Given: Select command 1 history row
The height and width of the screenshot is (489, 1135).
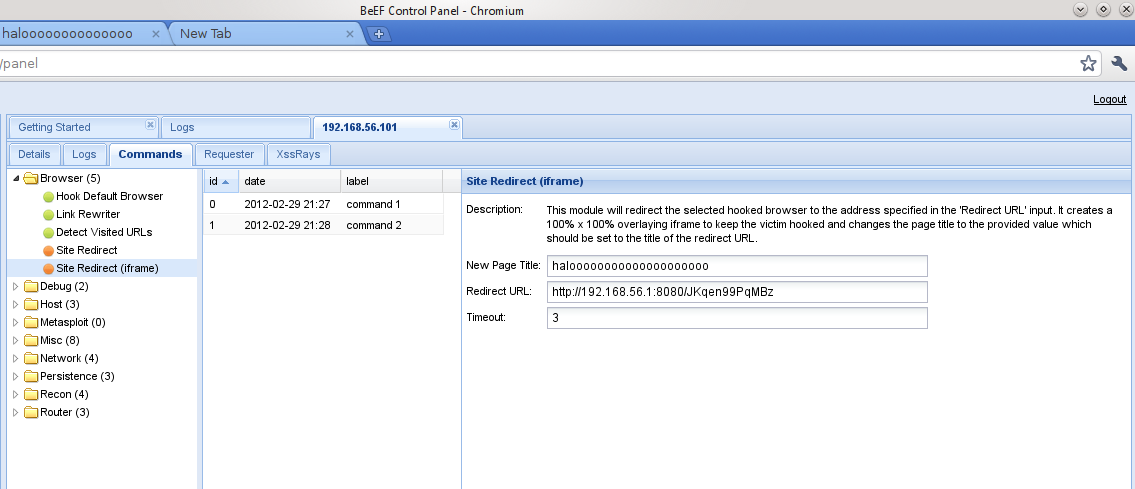Looking at the screenshot, I should 324,204.
